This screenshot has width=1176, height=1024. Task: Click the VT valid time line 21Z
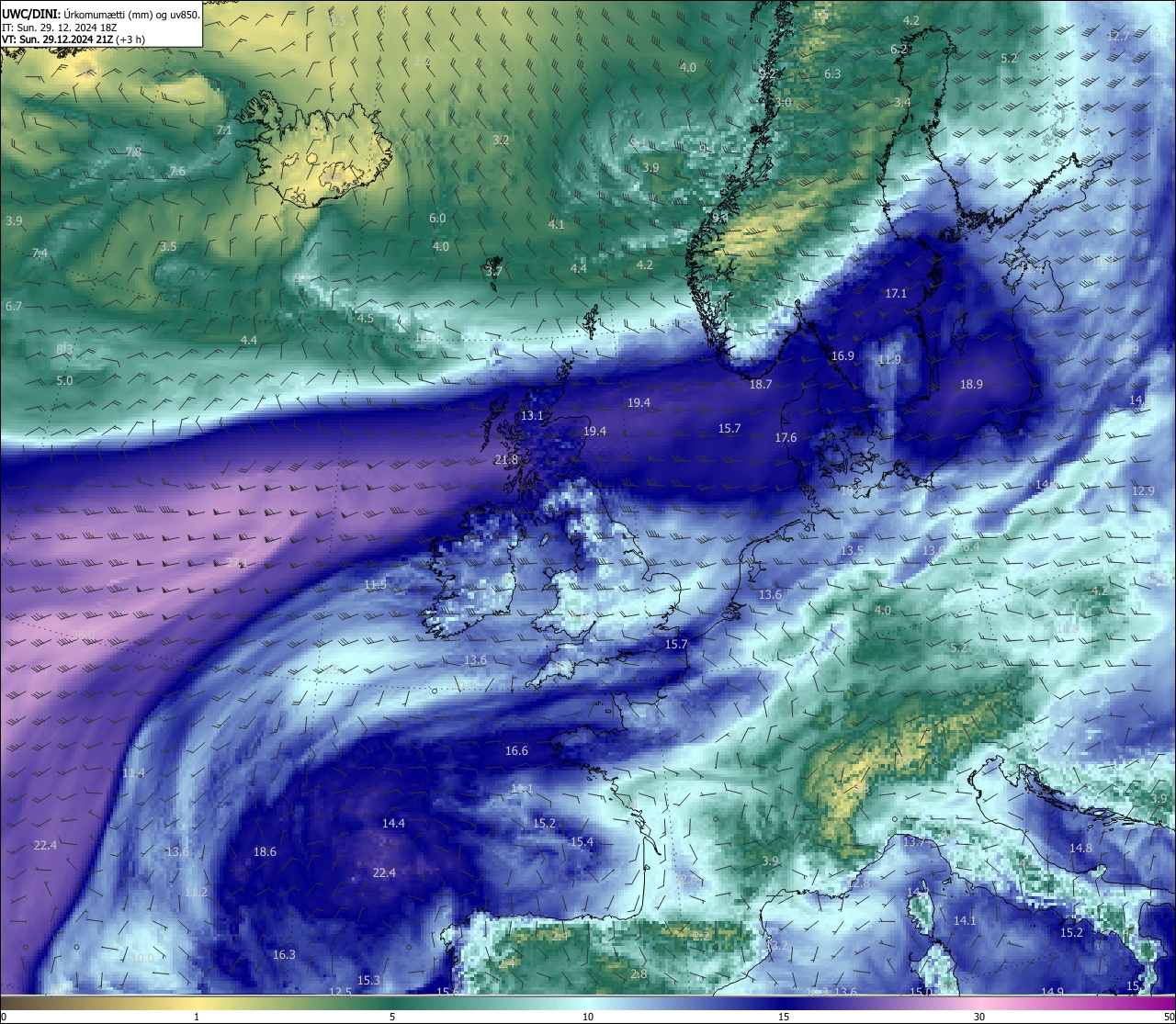pos(73,39)
